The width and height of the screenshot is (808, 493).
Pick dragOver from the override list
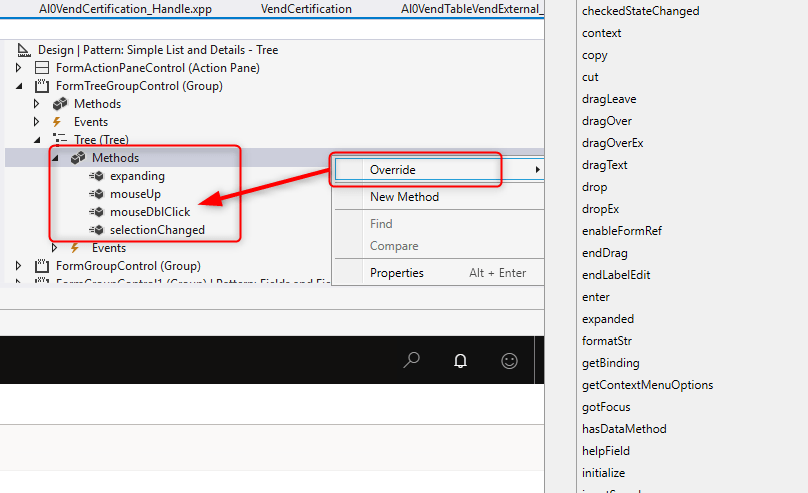(x=606, y=121)
